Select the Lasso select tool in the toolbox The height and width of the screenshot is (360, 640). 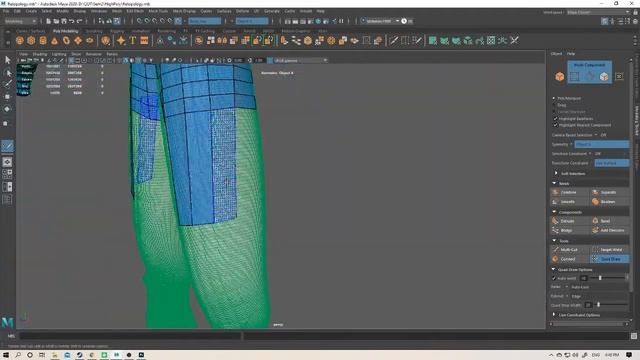coord(7,73)
